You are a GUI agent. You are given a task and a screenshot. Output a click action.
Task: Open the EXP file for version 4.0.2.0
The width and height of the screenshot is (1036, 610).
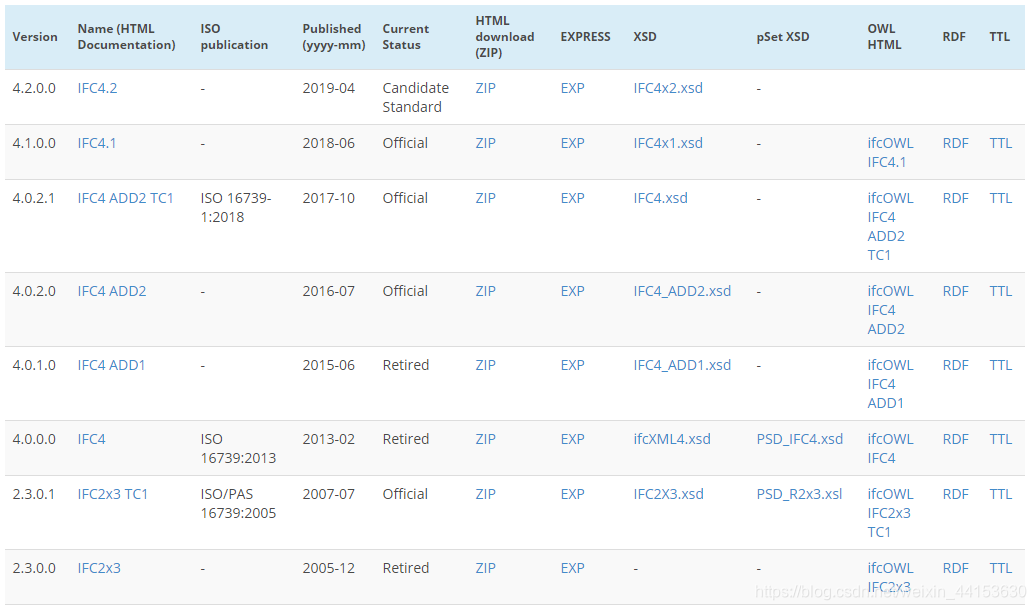(x=572, y=291)
